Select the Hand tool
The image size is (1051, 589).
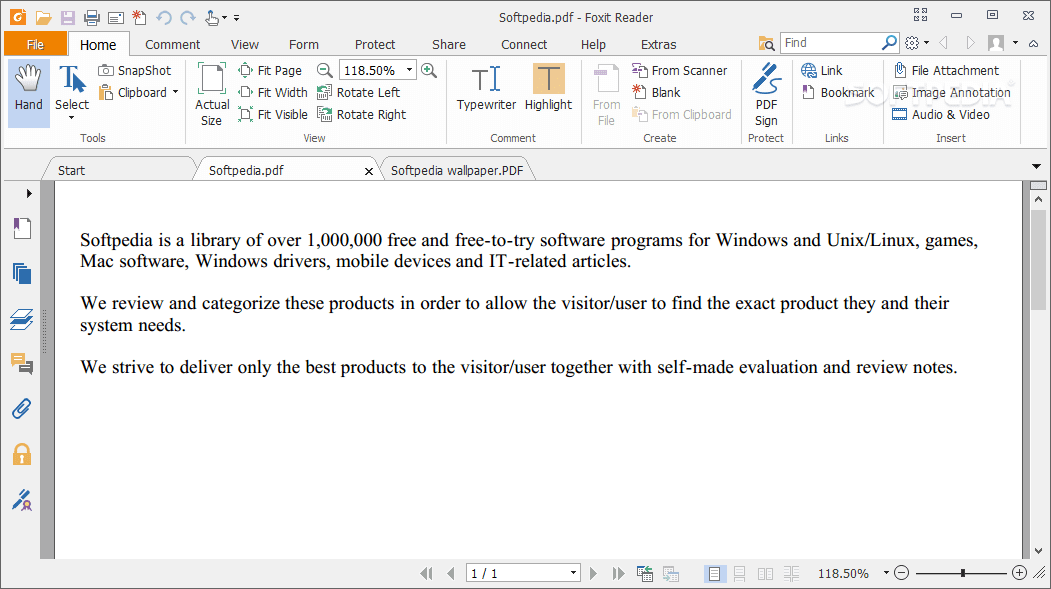(x=29, y=92)
